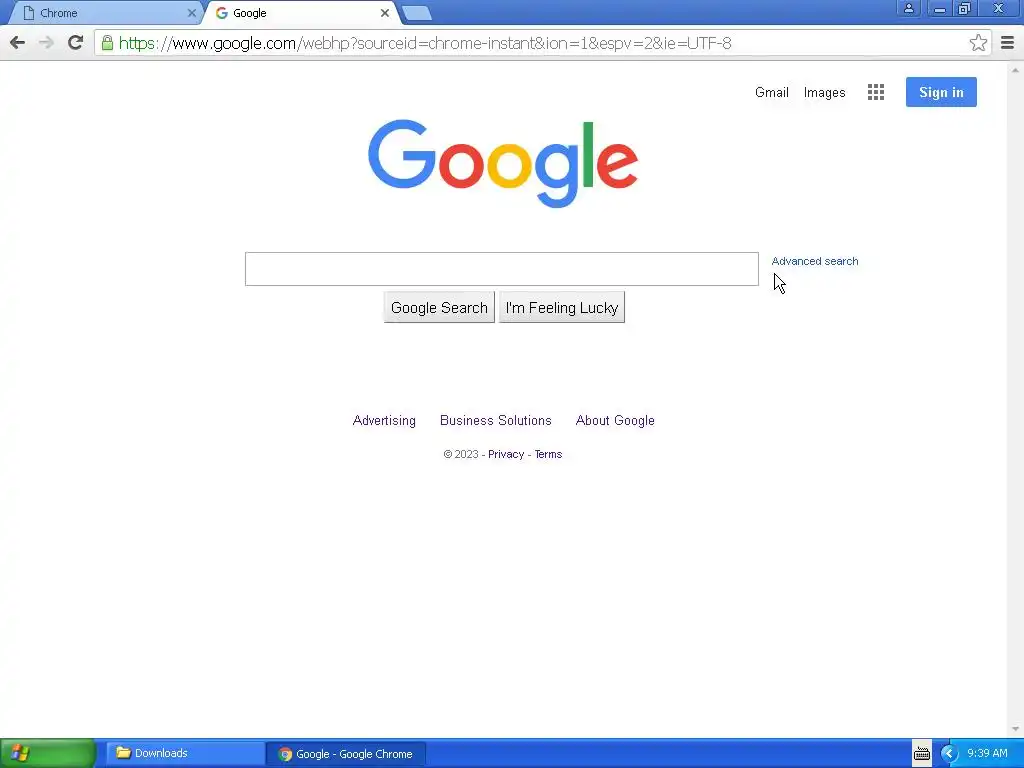Open the Images link
This screenshot has width=1024, height=768.
tap(824, 93)
